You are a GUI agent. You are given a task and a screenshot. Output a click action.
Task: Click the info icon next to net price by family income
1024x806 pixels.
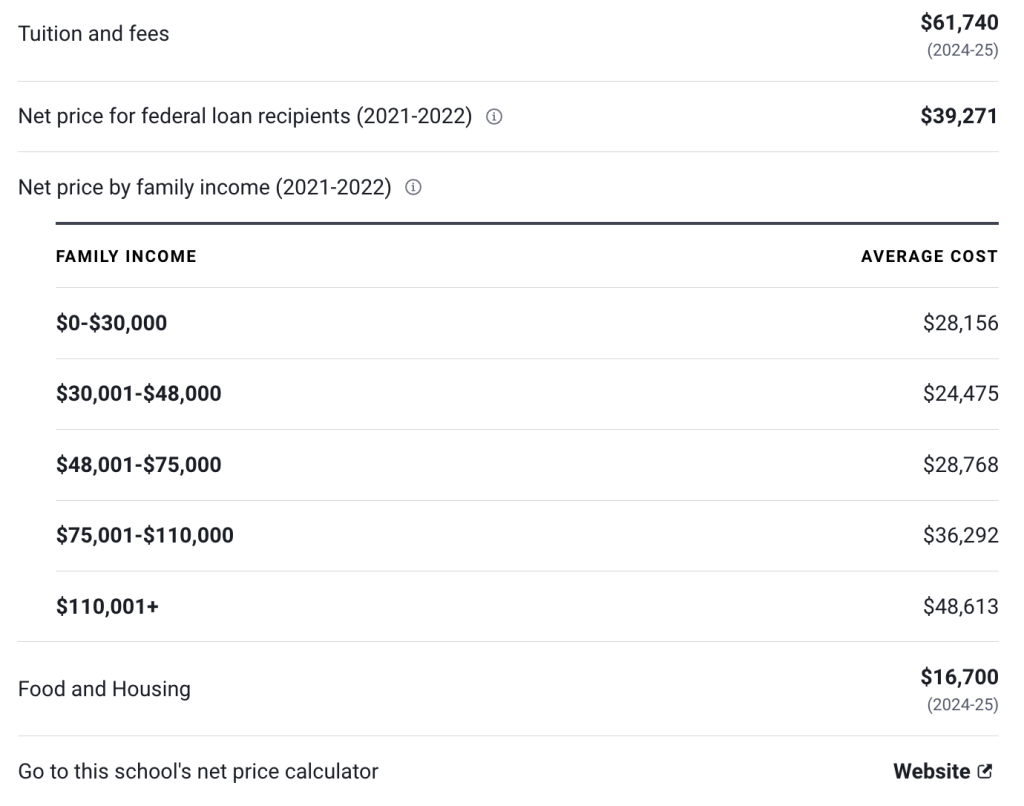[413, 186]
